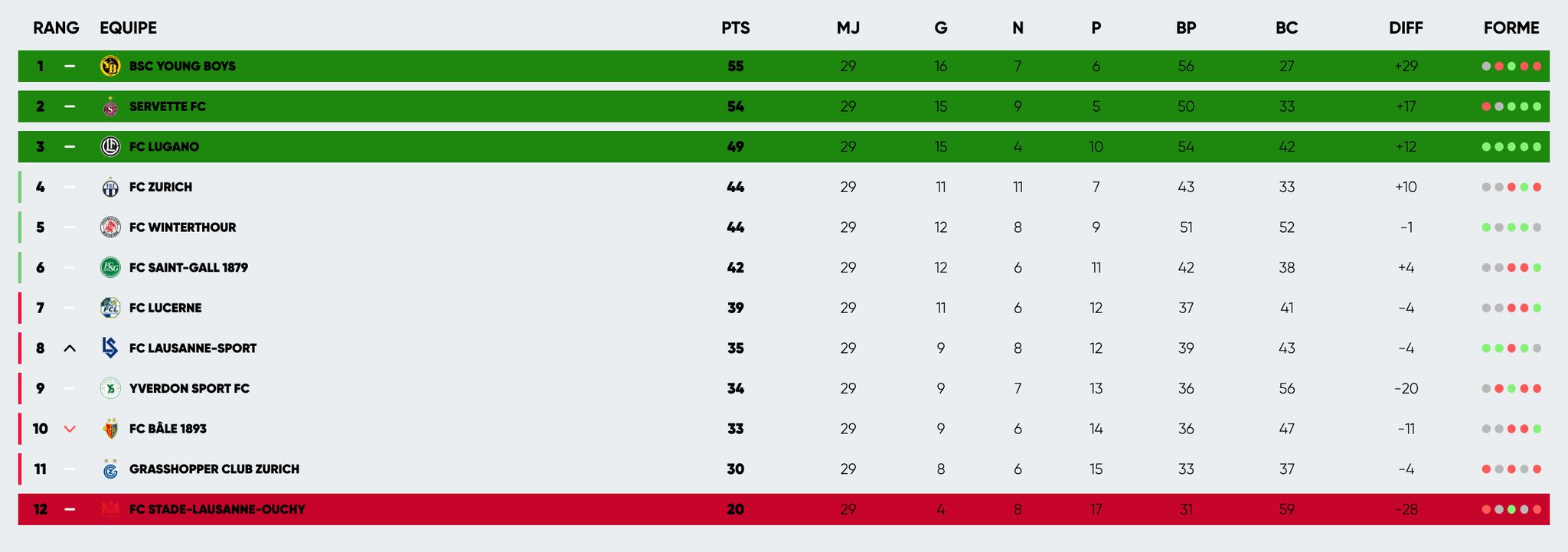Click the Servette FC crest icon
The height and width of the screenshot is (552, 1568).
click(110, 107)
